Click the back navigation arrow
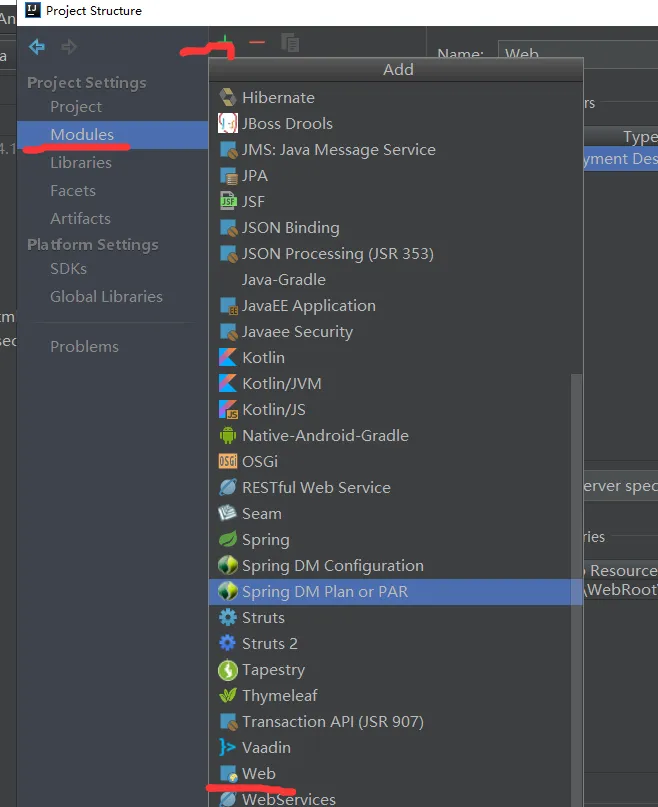The image size is (658, 807). (37, 47)
